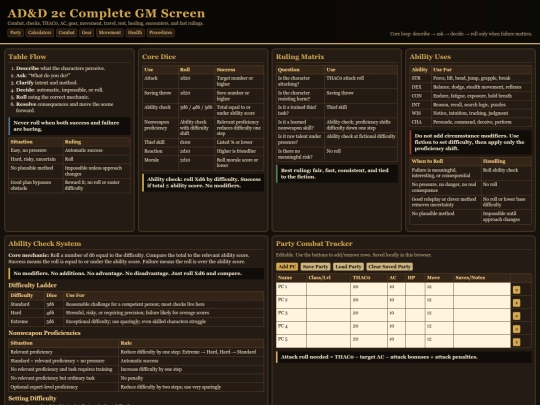This screenshot has height=405, width=540.
Task: Save the party with Save Party
Action: pos(315,267)
